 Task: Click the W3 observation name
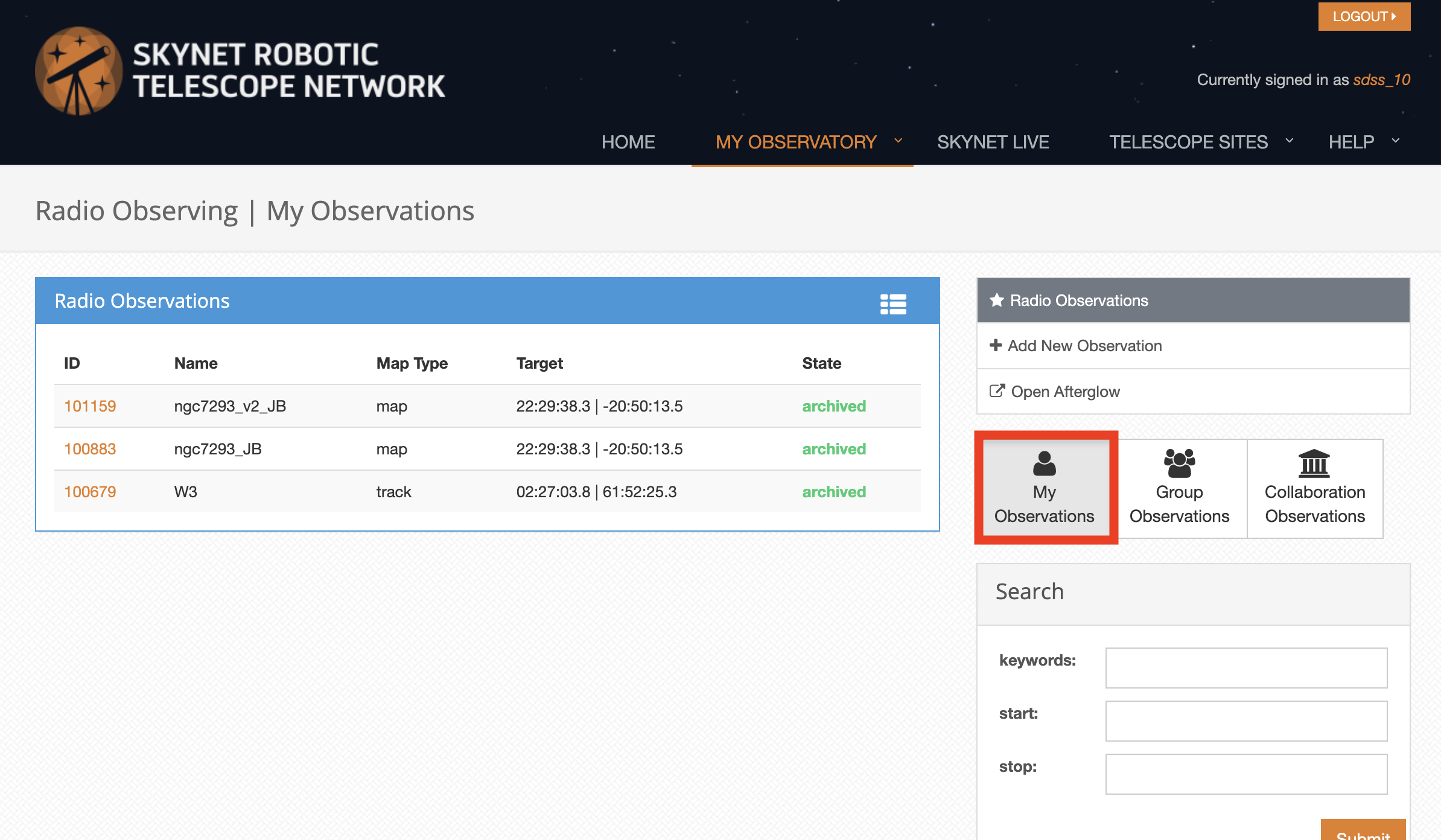186,492
